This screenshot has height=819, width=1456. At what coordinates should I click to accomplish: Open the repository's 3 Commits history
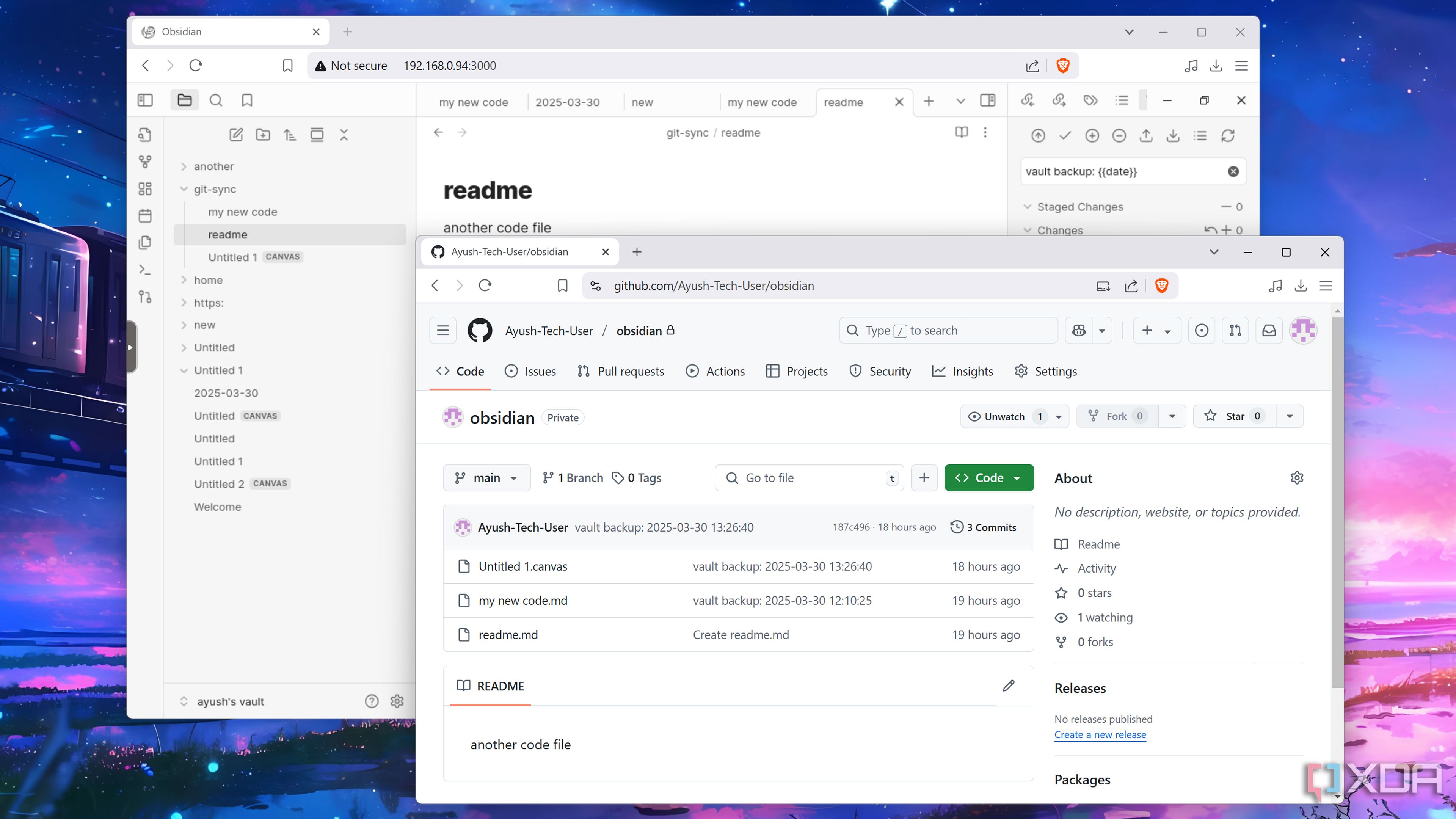point(991,527)
